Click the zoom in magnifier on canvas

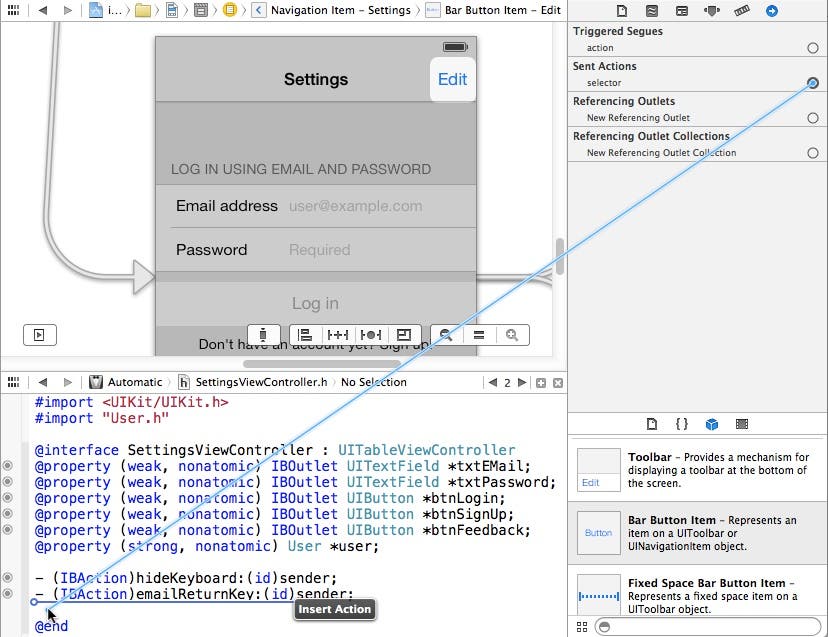click(x=511, y=335)
